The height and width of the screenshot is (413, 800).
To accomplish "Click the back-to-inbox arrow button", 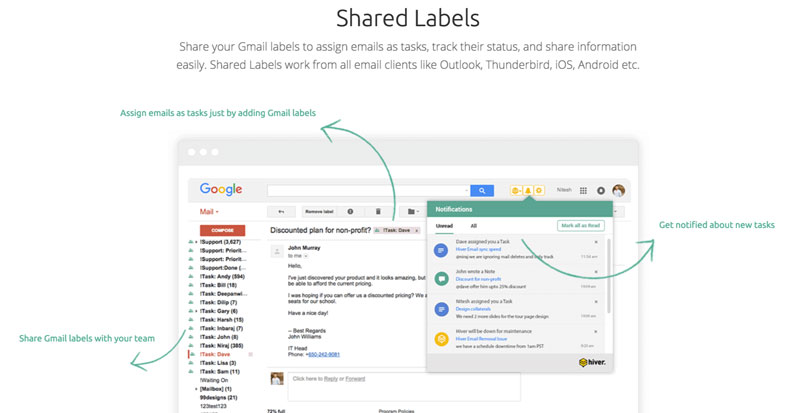I will (x=281, y=211).
